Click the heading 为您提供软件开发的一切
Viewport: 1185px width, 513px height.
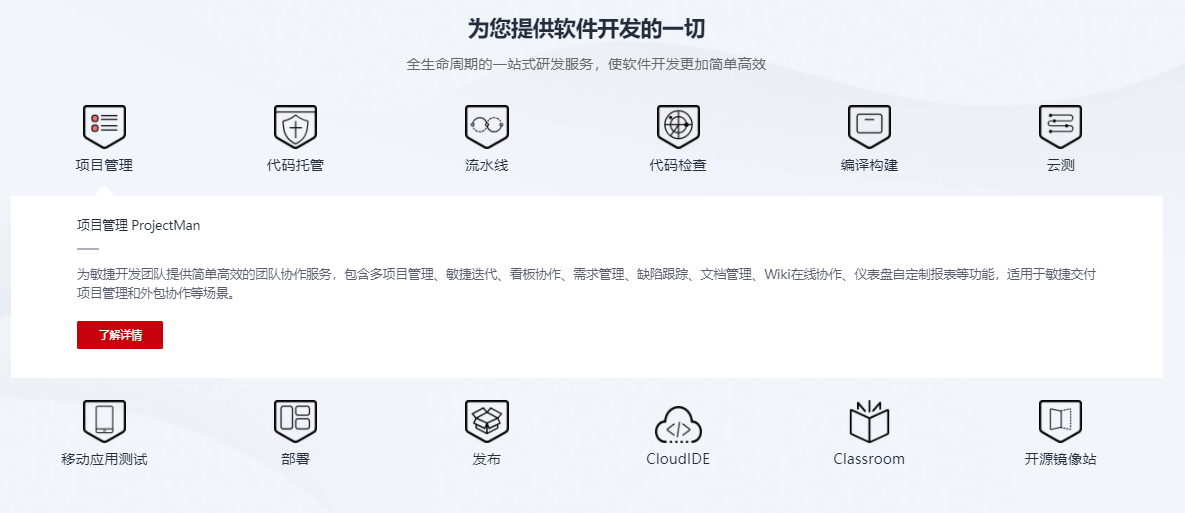pos(586,29)
